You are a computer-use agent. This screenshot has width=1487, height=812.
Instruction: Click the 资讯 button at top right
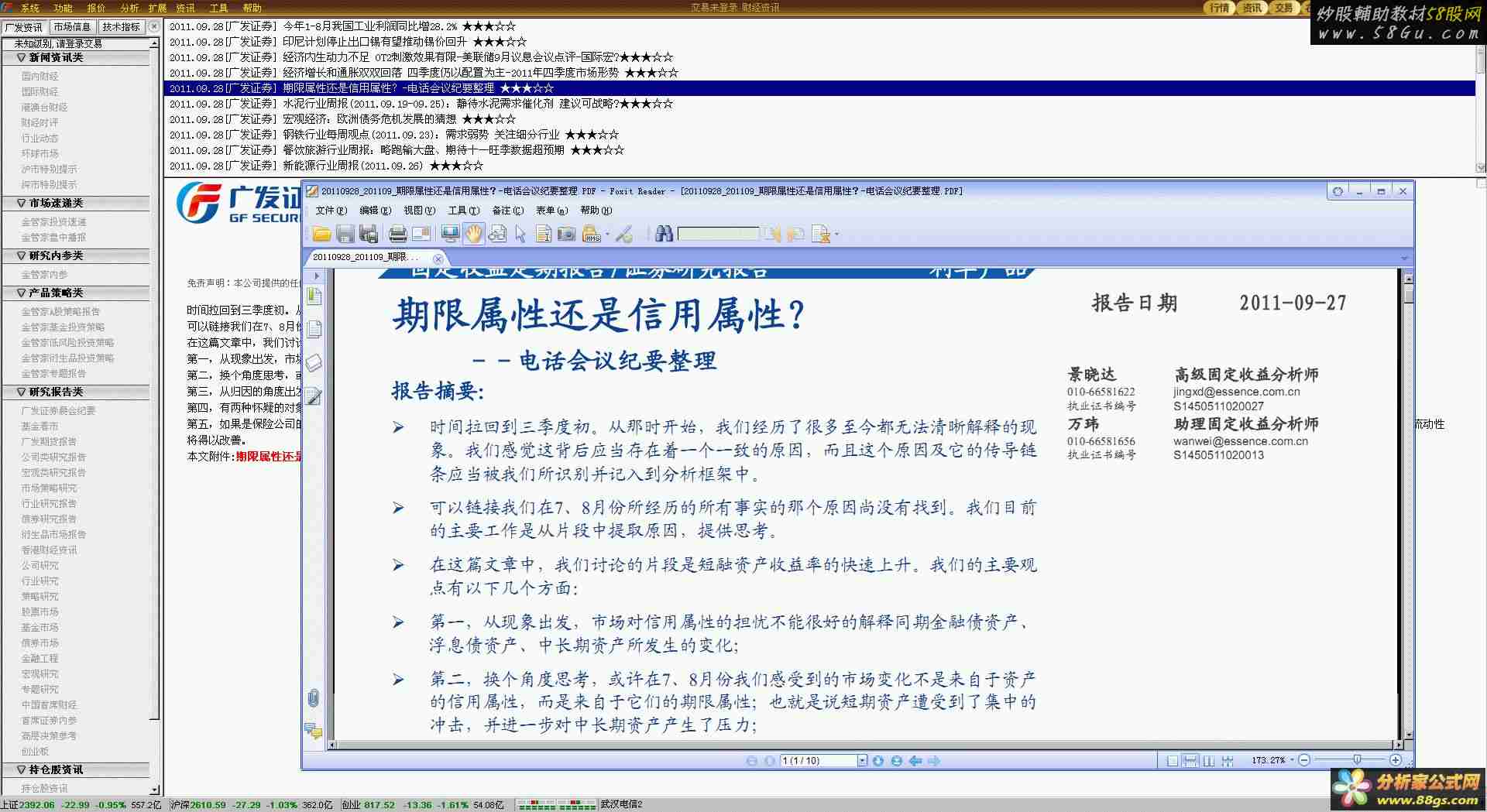(1252, 8)
